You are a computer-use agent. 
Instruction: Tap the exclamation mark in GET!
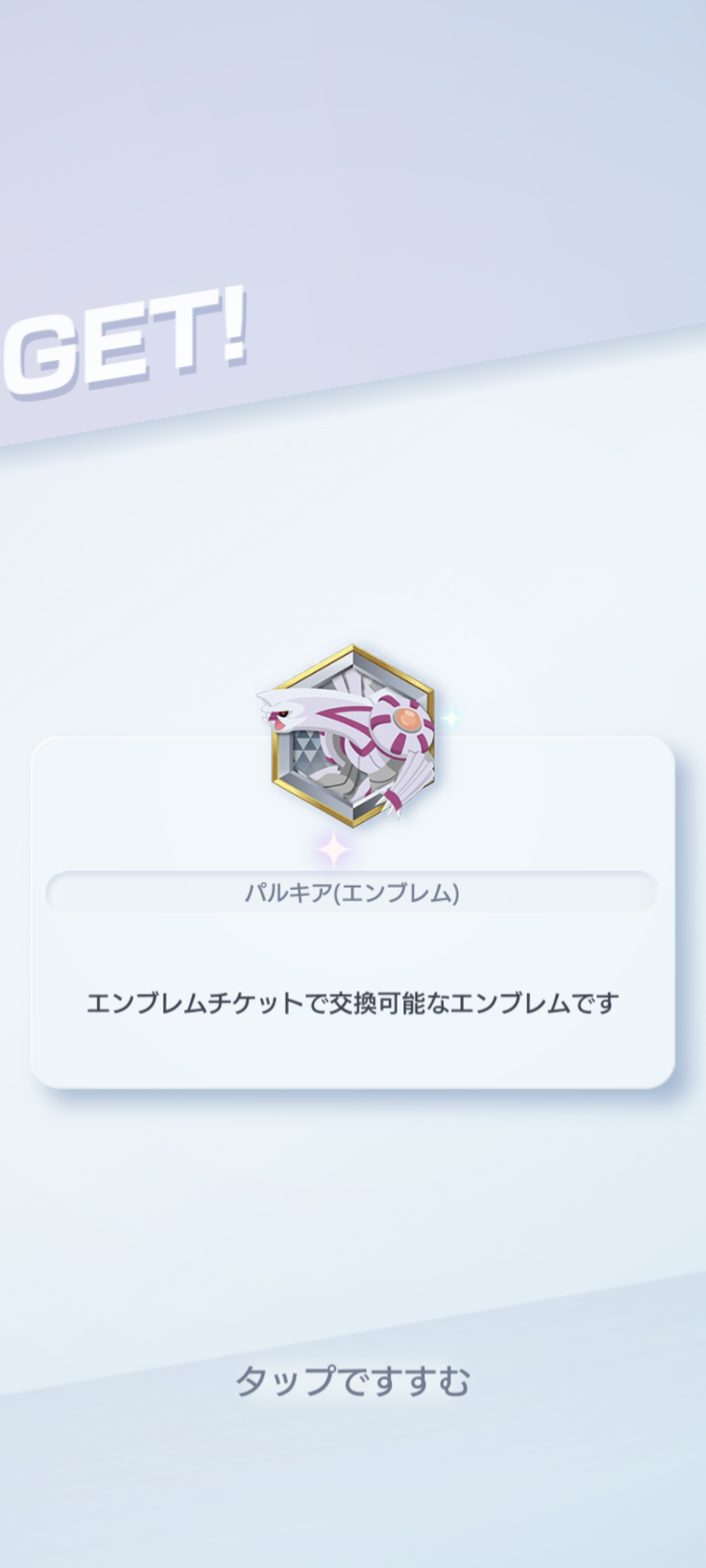click(x=233, y=324)
